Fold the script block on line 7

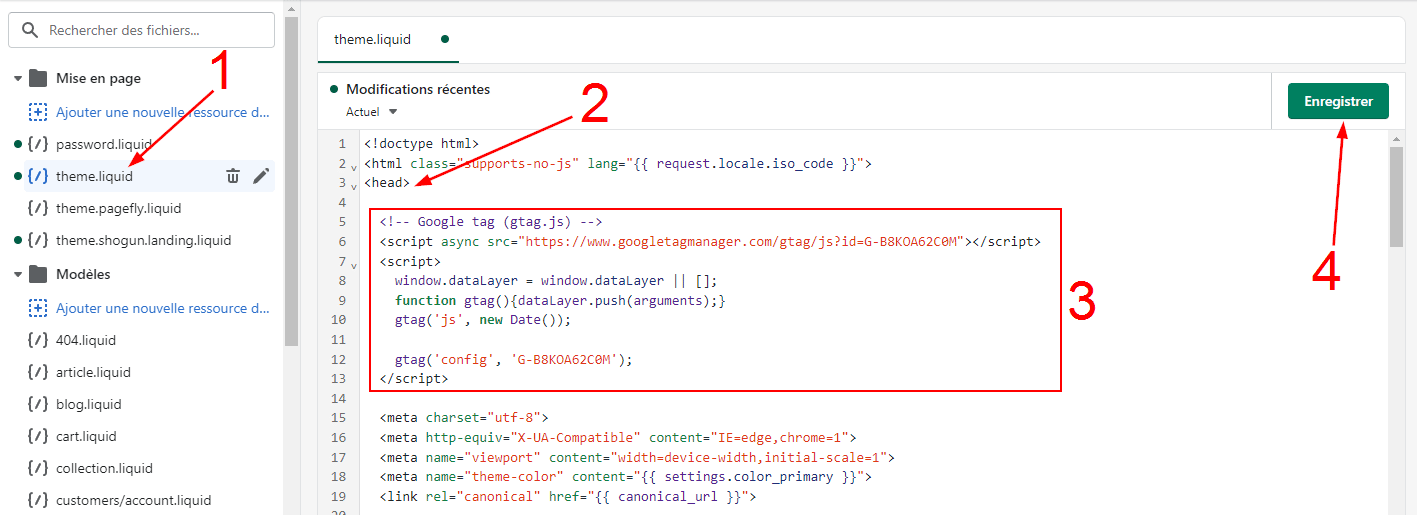(x=354, y=264)
